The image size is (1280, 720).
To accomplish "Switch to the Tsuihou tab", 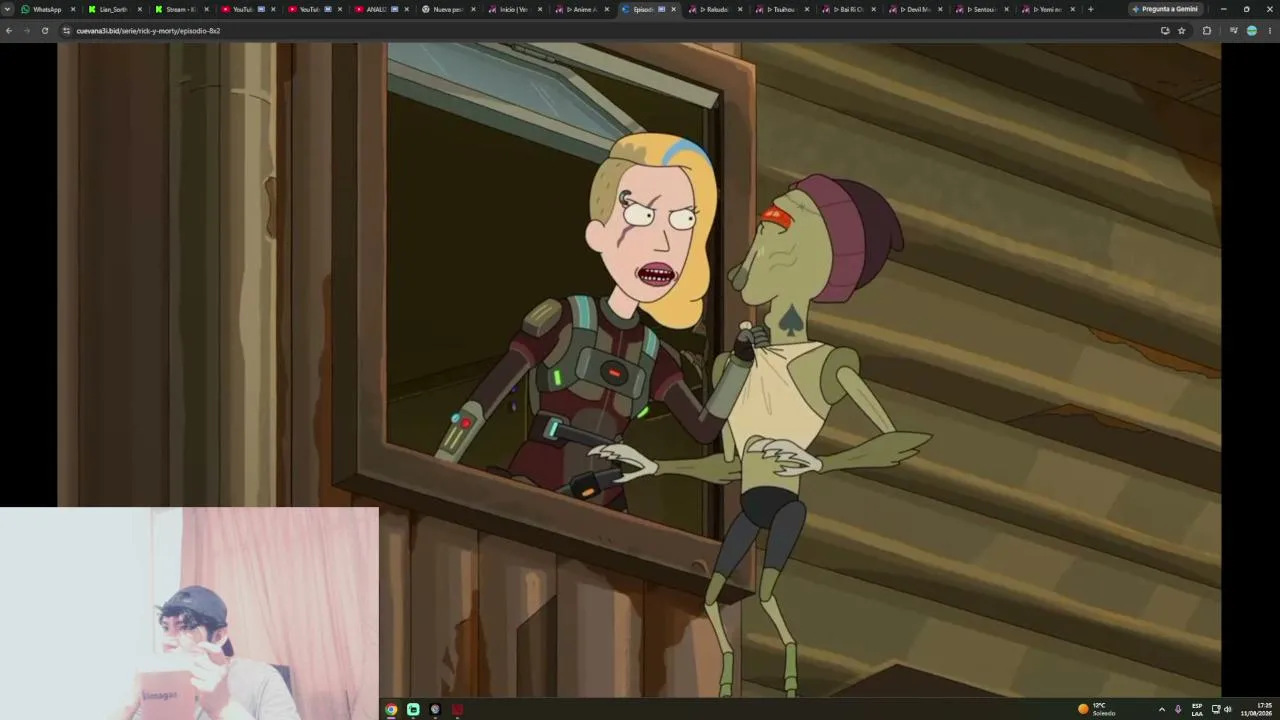I will [x=780, y=9].
